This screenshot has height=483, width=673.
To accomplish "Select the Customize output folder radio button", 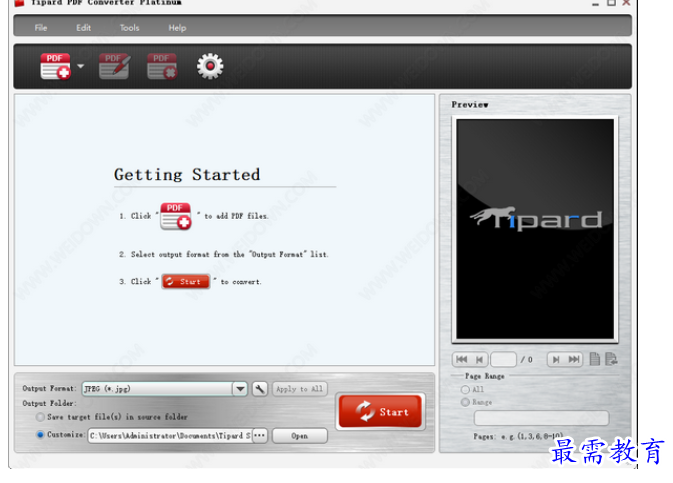I will pyautogui.click(x=40, y=435).
